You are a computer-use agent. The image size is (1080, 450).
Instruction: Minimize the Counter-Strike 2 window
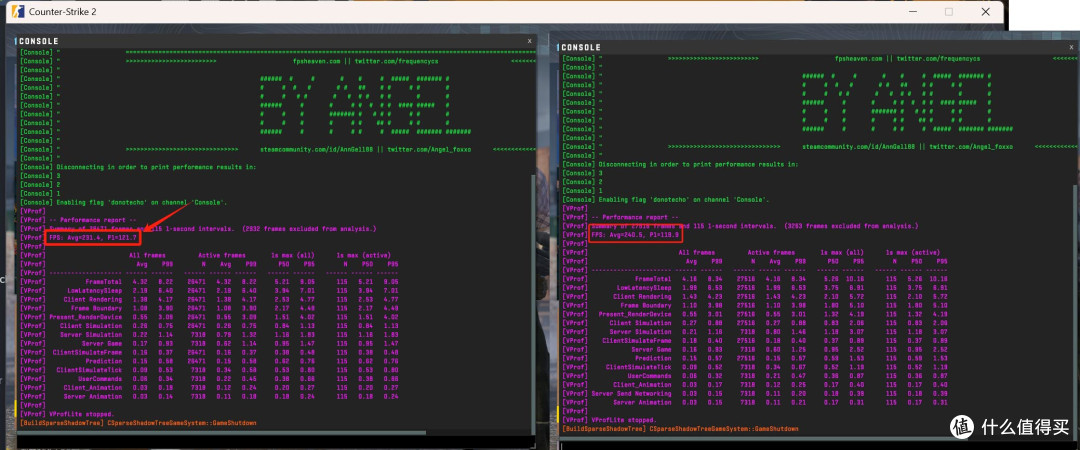tap(914, 12)
